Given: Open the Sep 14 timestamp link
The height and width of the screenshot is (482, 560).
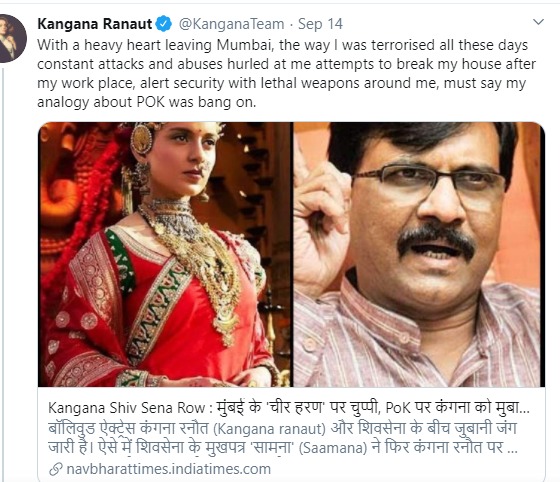Looking at the screenshot, I should (x=320, y=24).
